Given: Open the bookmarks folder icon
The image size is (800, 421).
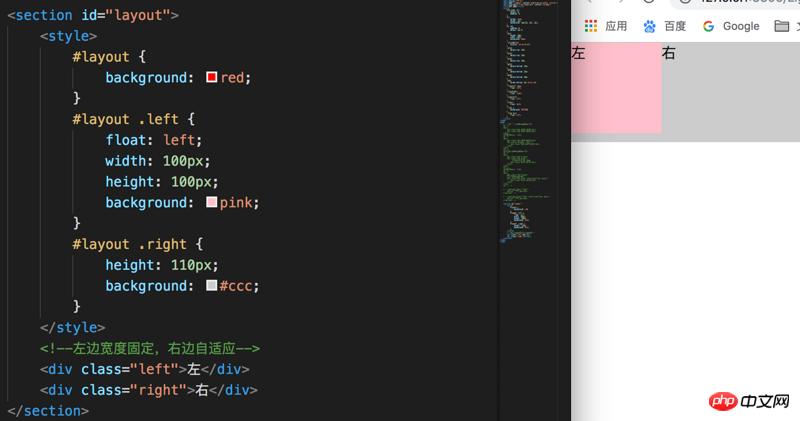Looking at the screenshot, I should point(782,26).
